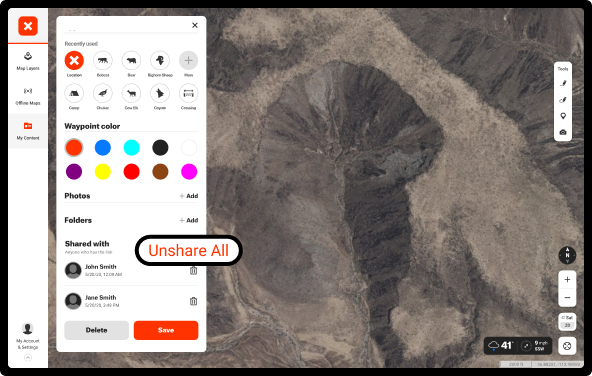Screen dimensions: 592x376
Task: Pick the cyan waypoint color
Action: tap(131, 148)
